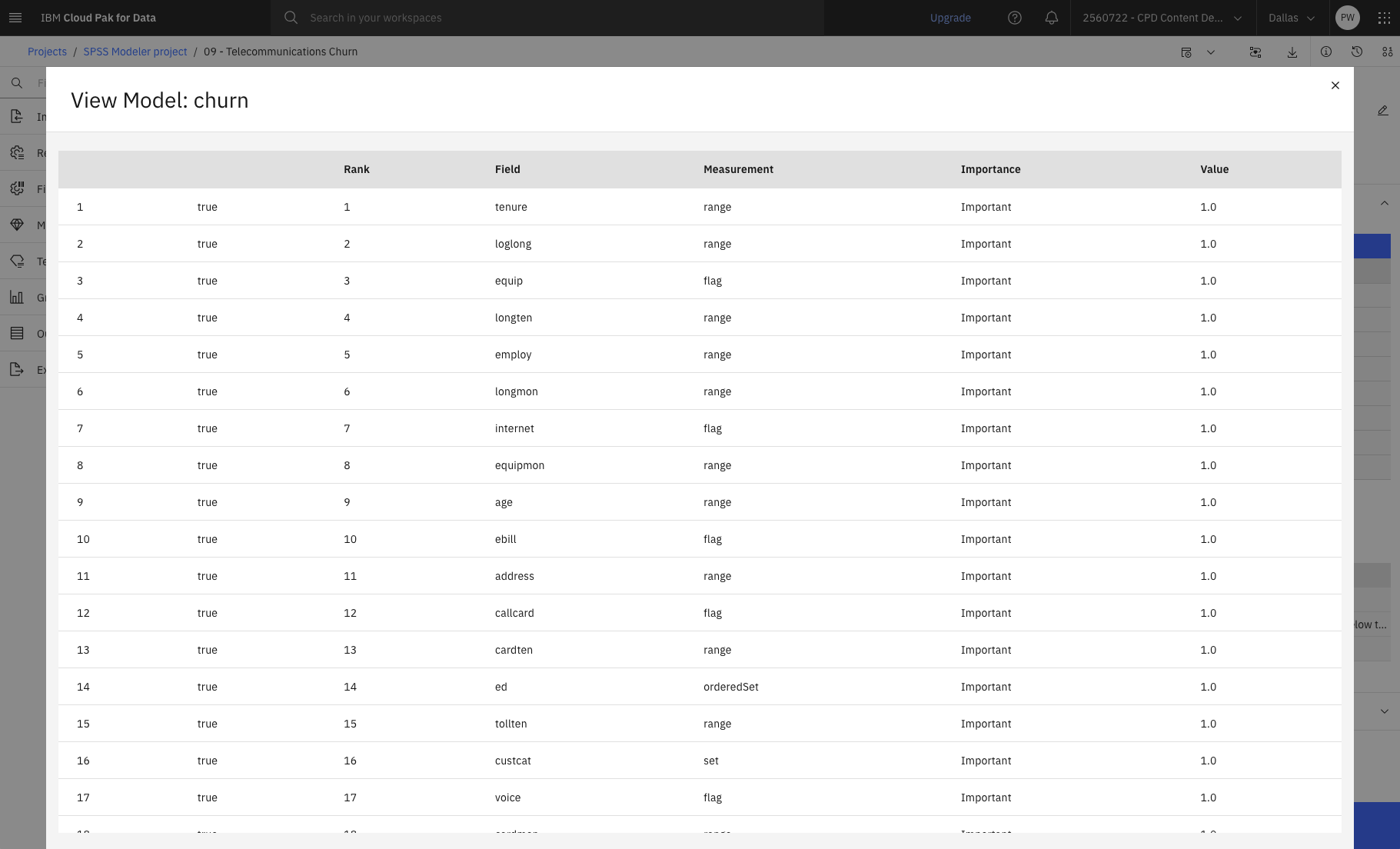Select the Graphs chart palette icon
Screen dimensions: 1400x849
[17, 297]
